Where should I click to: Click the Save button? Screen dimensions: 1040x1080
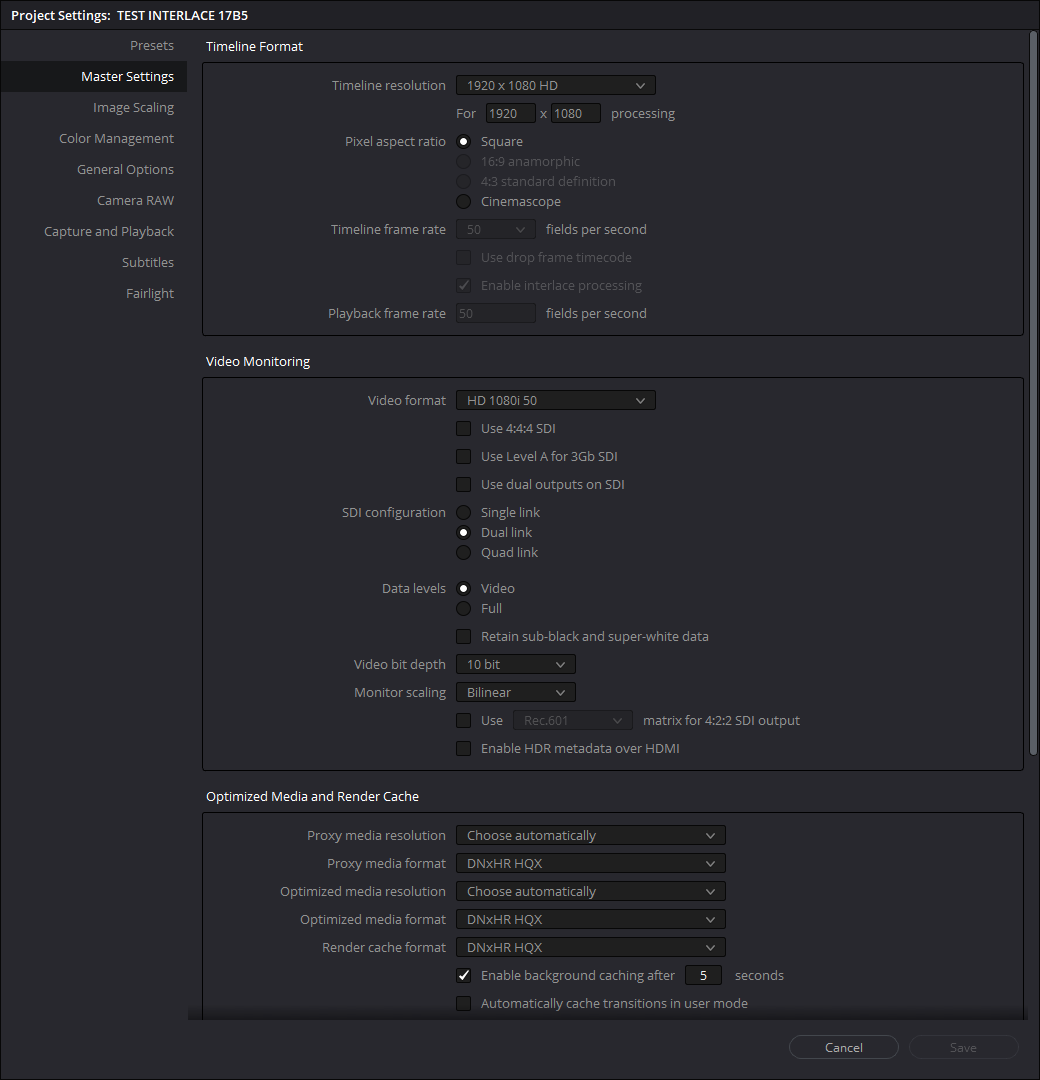[964, 1047]
